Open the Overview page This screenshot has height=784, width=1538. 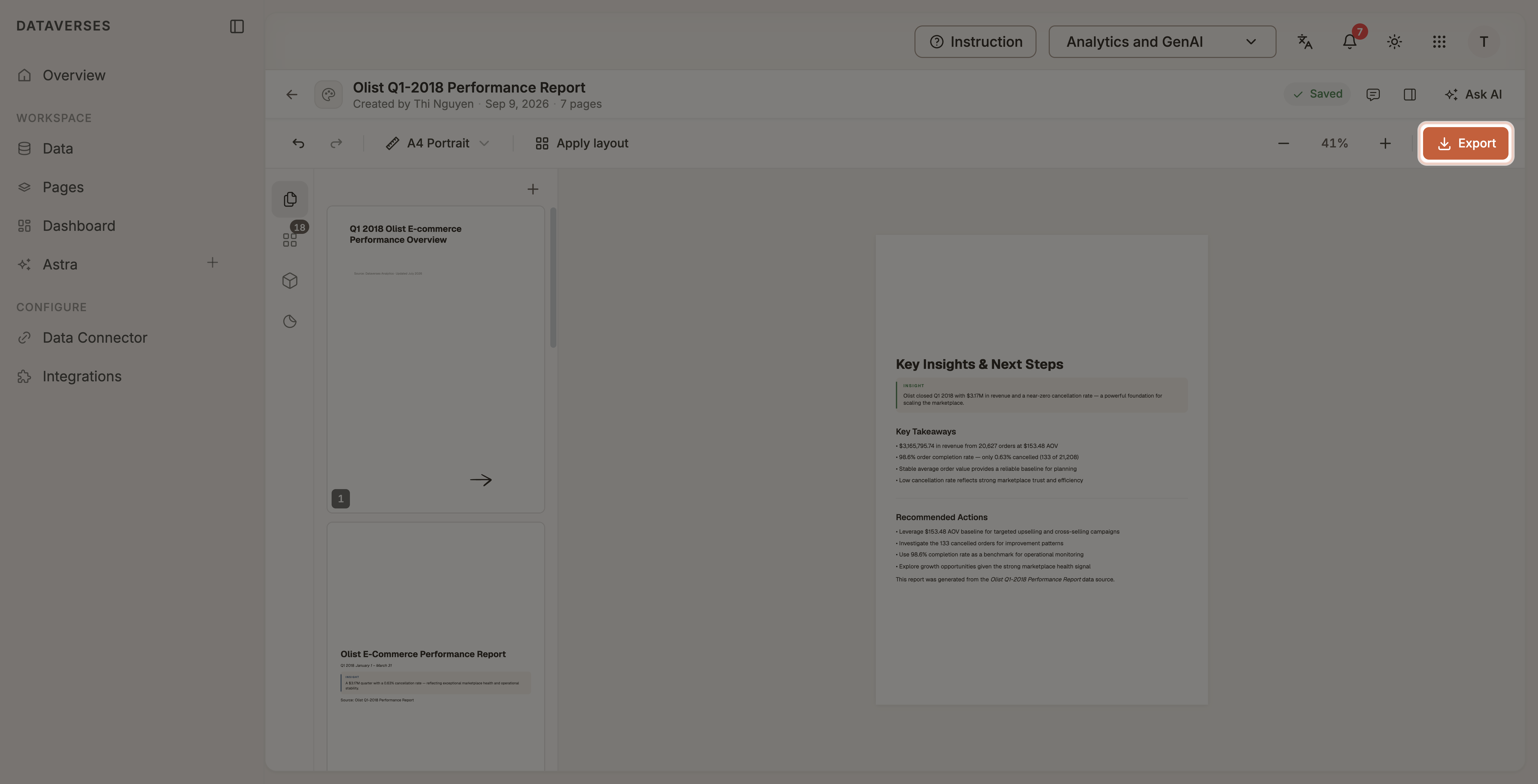coord(74,75)
